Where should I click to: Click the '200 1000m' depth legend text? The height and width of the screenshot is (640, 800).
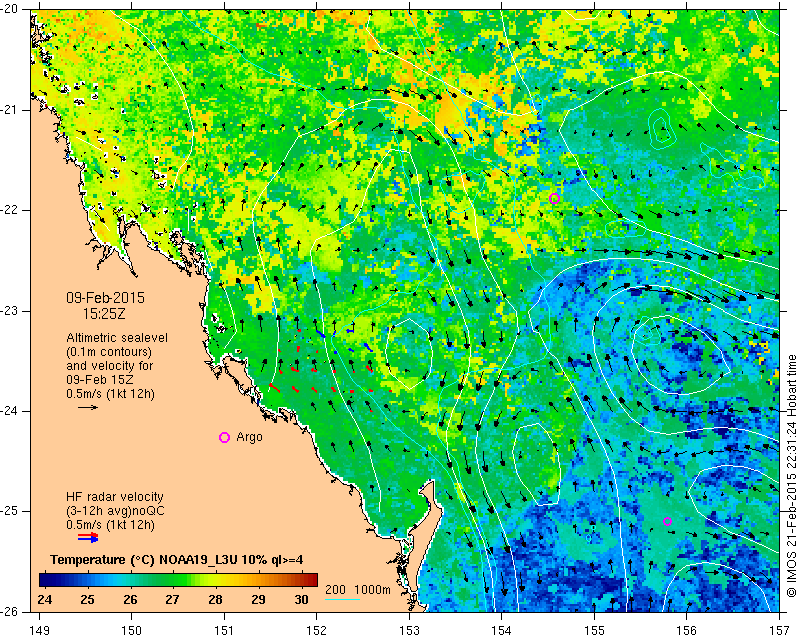pos(358,589)
